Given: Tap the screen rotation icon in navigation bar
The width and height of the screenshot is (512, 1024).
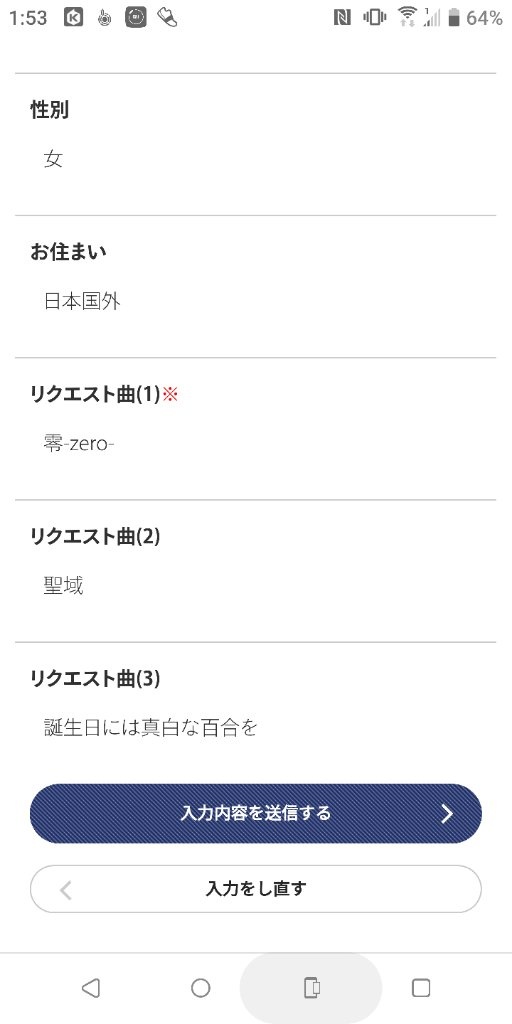Looking at the screenshot, I should 312,987.
